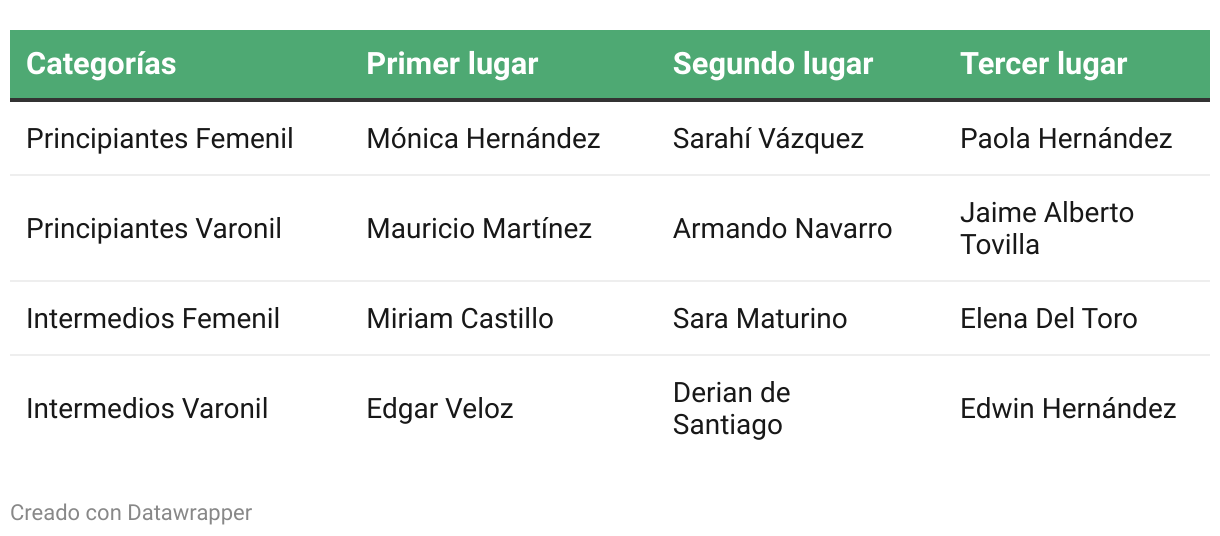Select the Mónica Hernández cell
The image size is (1220, 536).
(483, 138)
